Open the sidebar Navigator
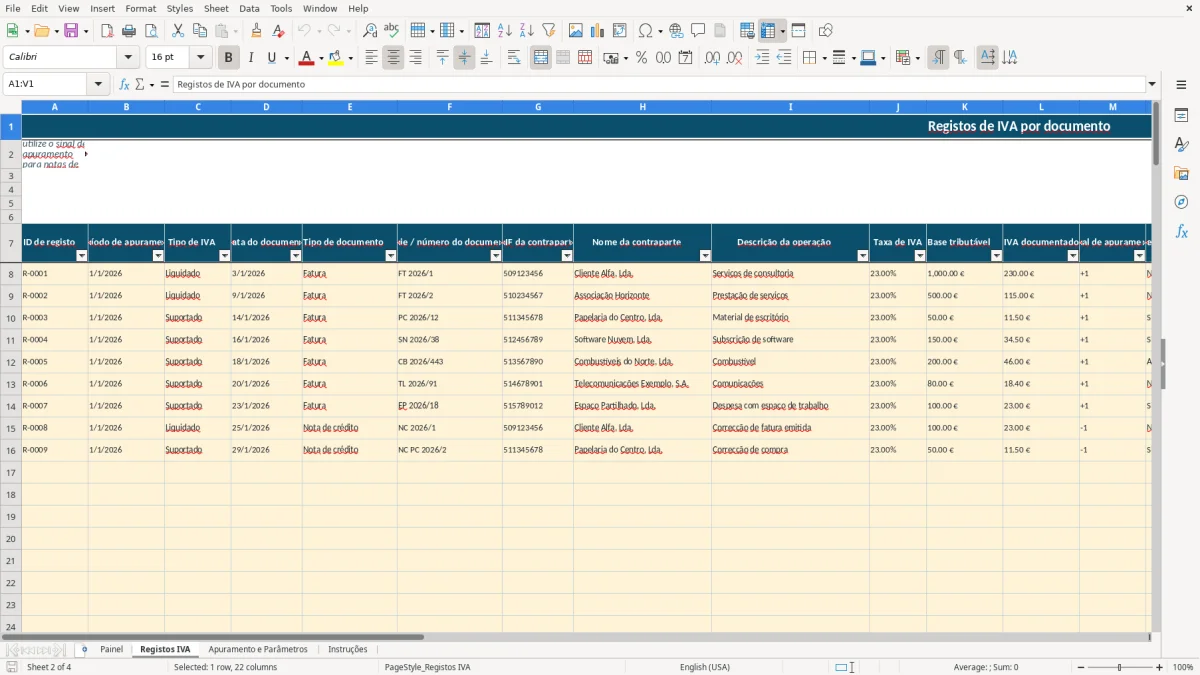Image resolution: width=1200 pixels, height=675 pixels. tap(1181, 202)
